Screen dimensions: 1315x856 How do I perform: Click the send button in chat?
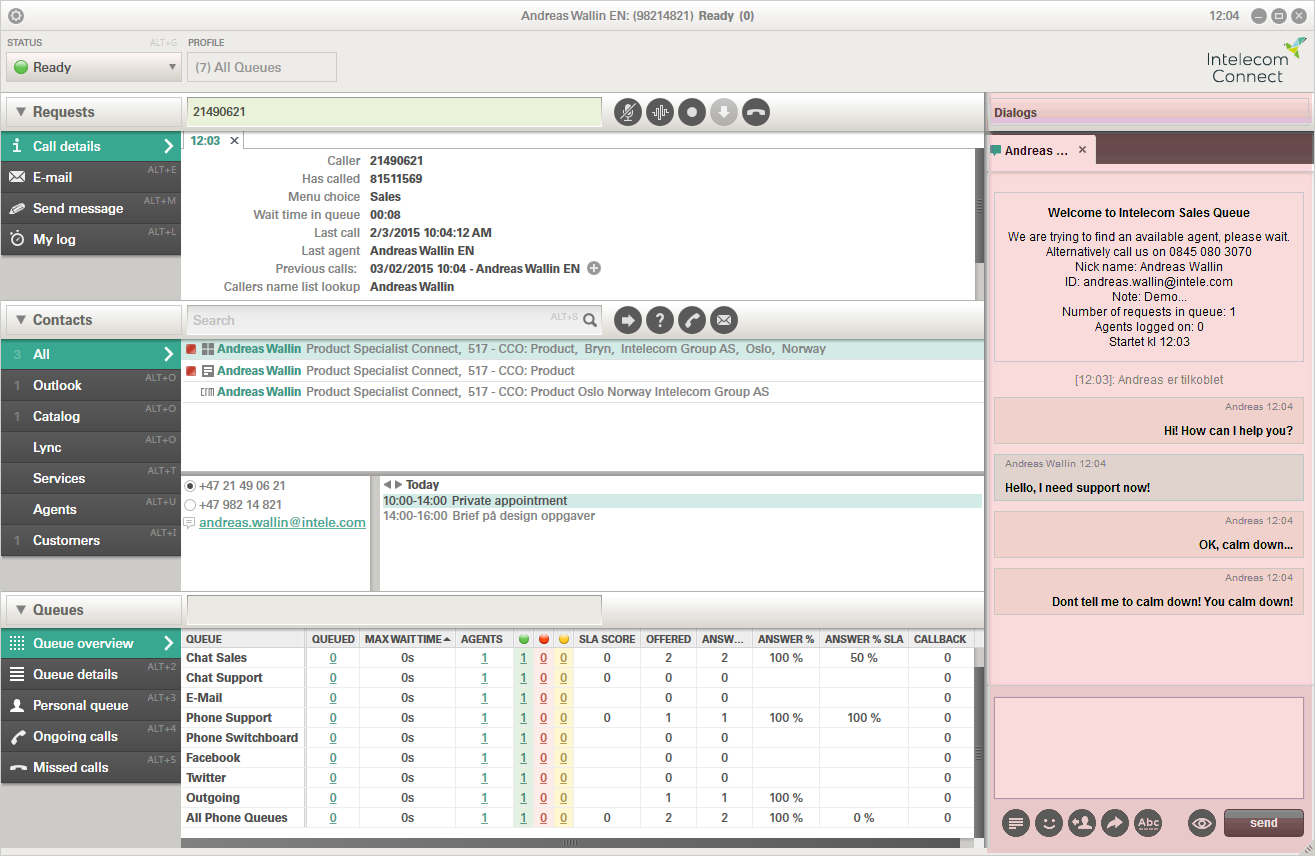[1264, 823]
